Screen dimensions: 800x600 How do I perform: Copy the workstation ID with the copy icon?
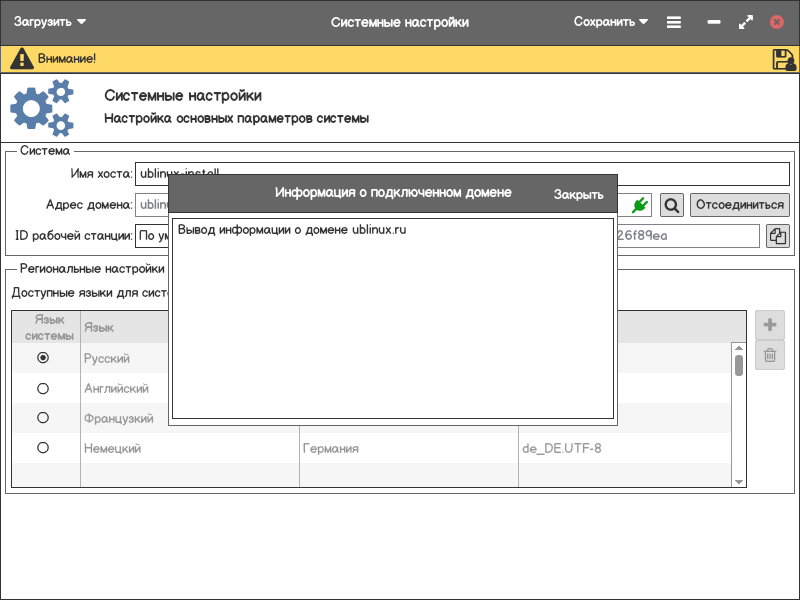click(x=777, y=236)
